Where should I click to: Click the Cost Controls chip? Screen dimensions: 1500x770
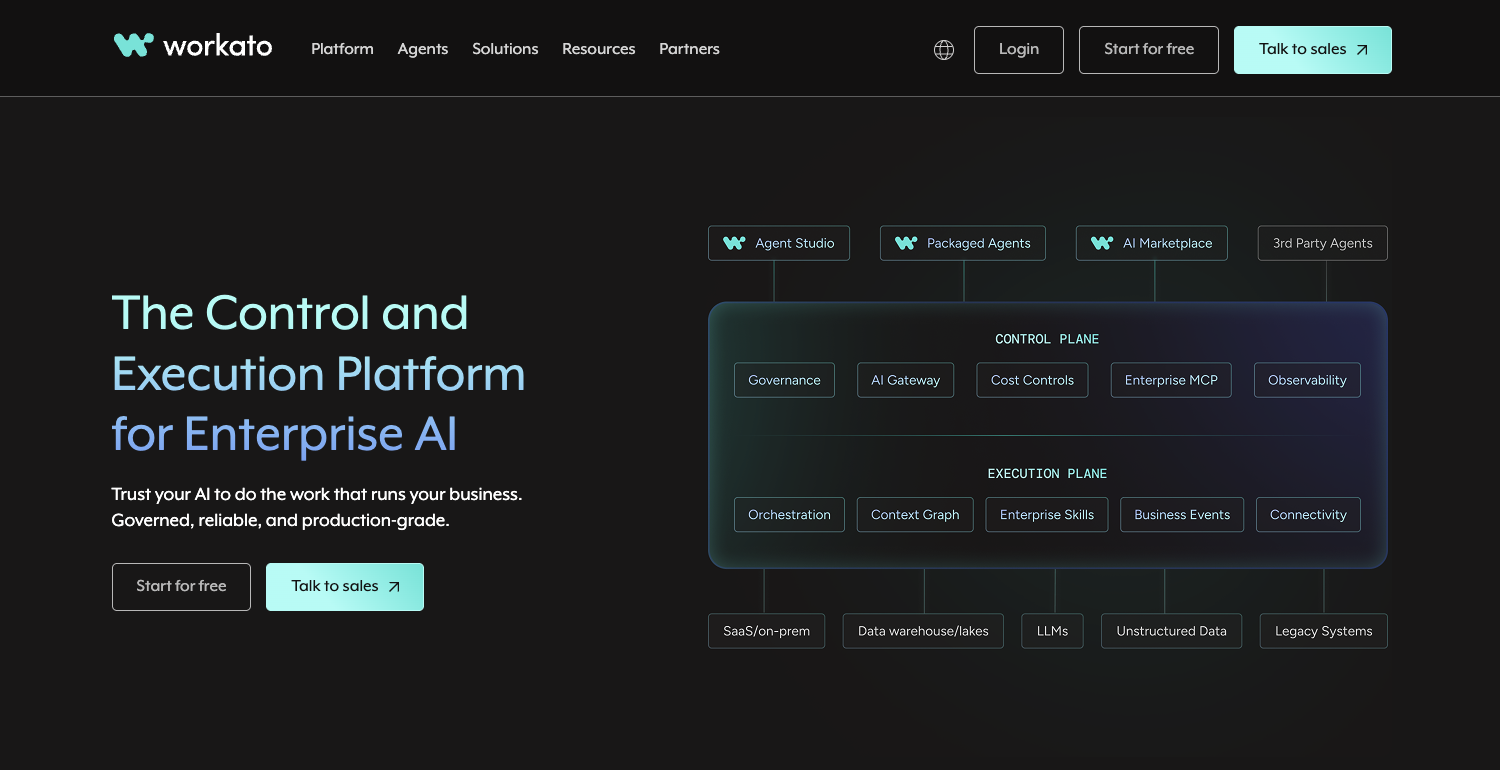click(1032, 380)
